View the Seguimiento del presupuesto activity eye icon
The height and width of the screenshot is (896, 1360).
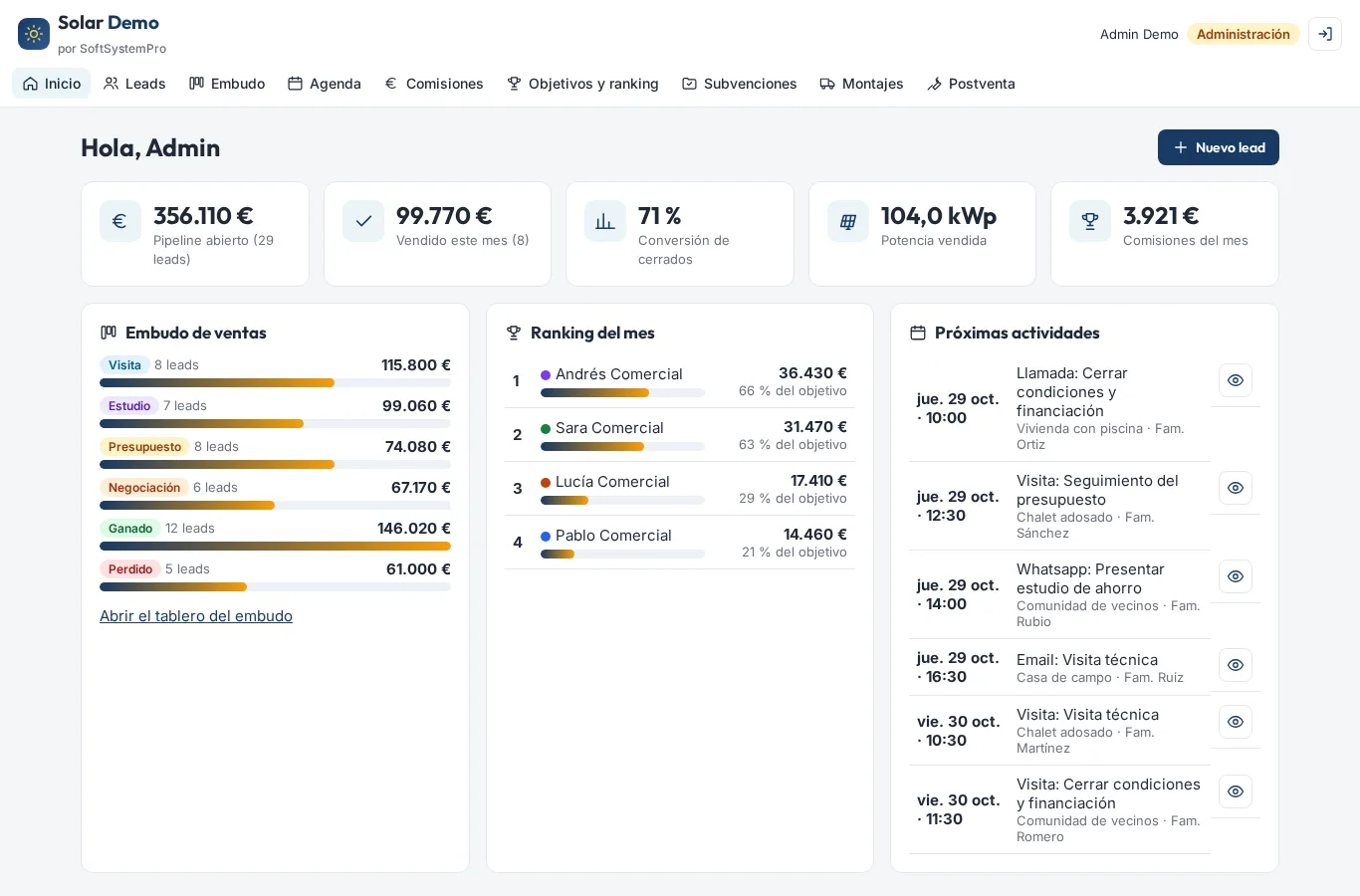click(x=1236, y=488)
